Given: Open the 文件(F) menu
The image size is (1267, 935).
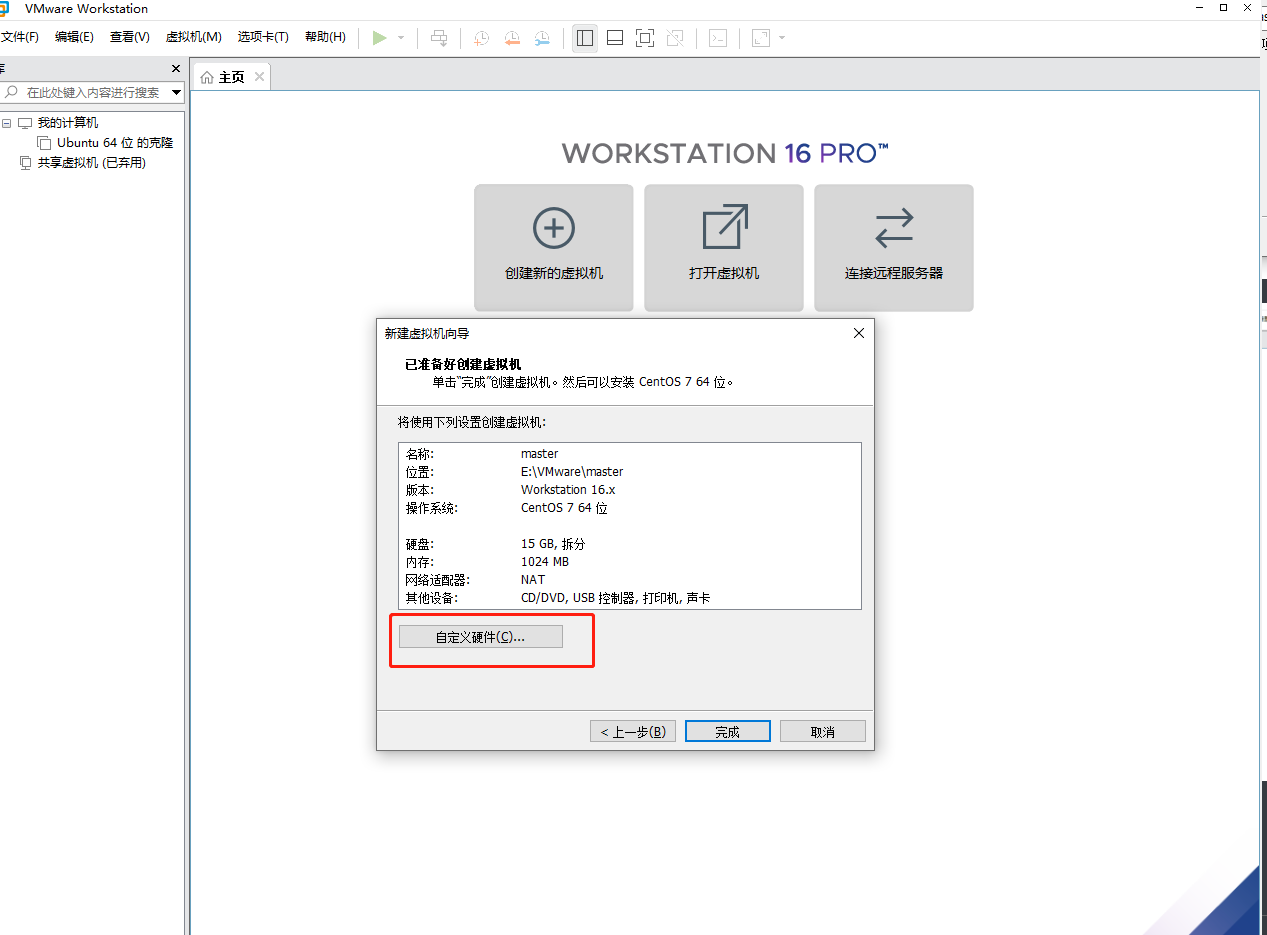Looking at the screenshot, I should (x=18, y=37).
